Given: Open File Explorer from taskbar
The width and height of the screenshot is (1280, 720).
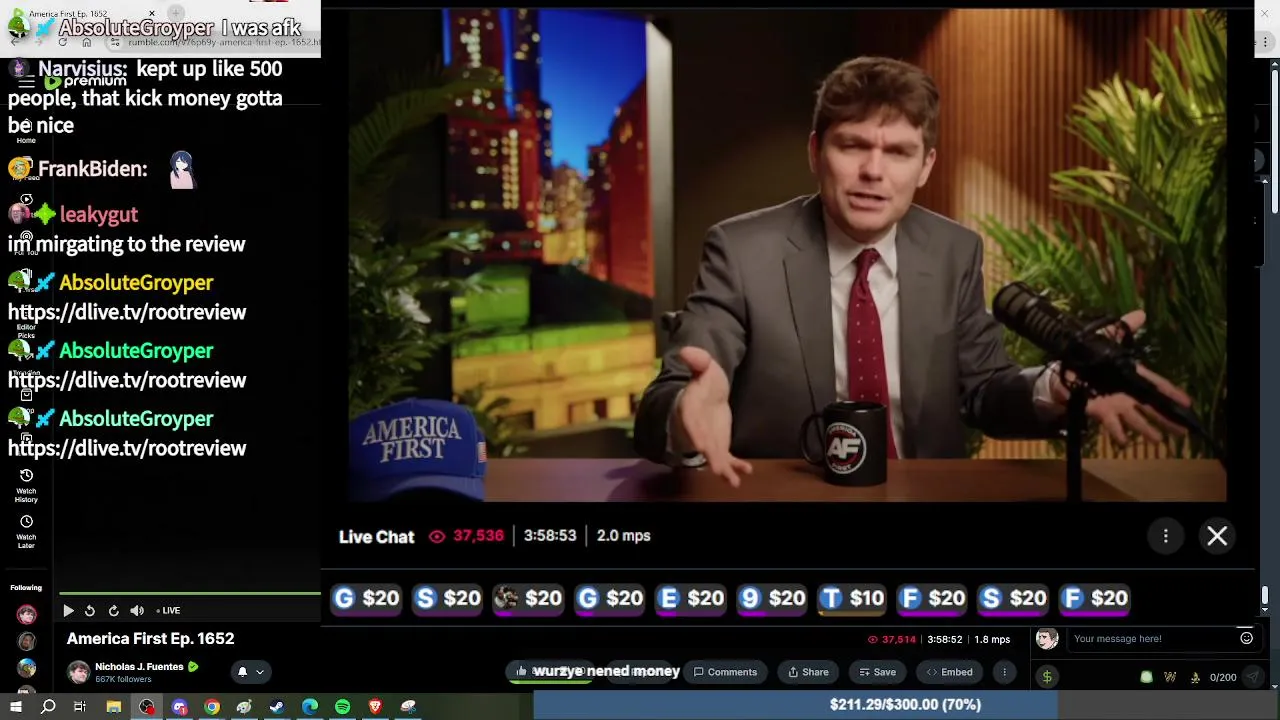Looking at the screenshot, I should pyautogui.click(x=114, y=707).
